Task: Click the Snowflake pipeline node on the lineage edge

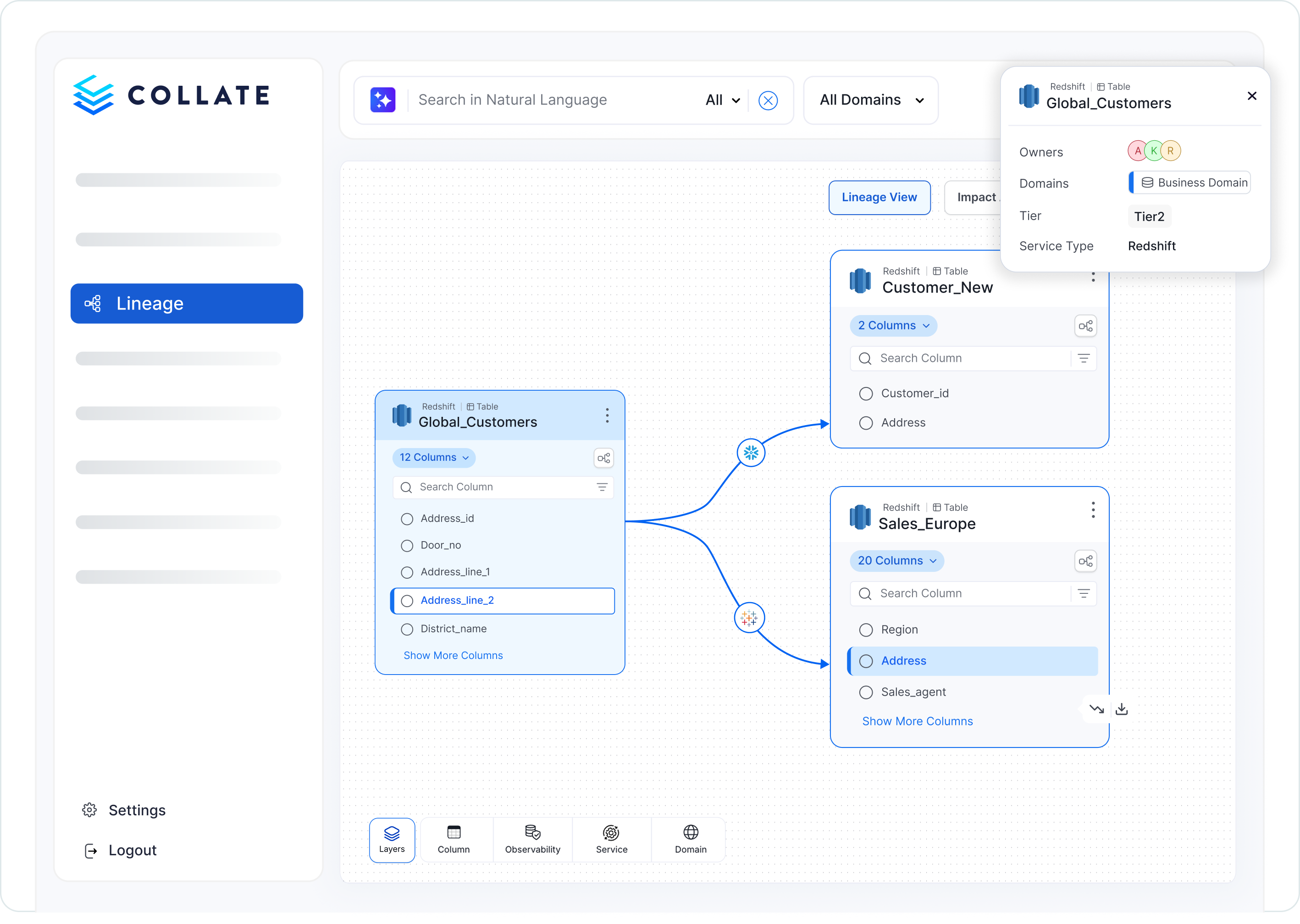Action: (x=750, y=453)
